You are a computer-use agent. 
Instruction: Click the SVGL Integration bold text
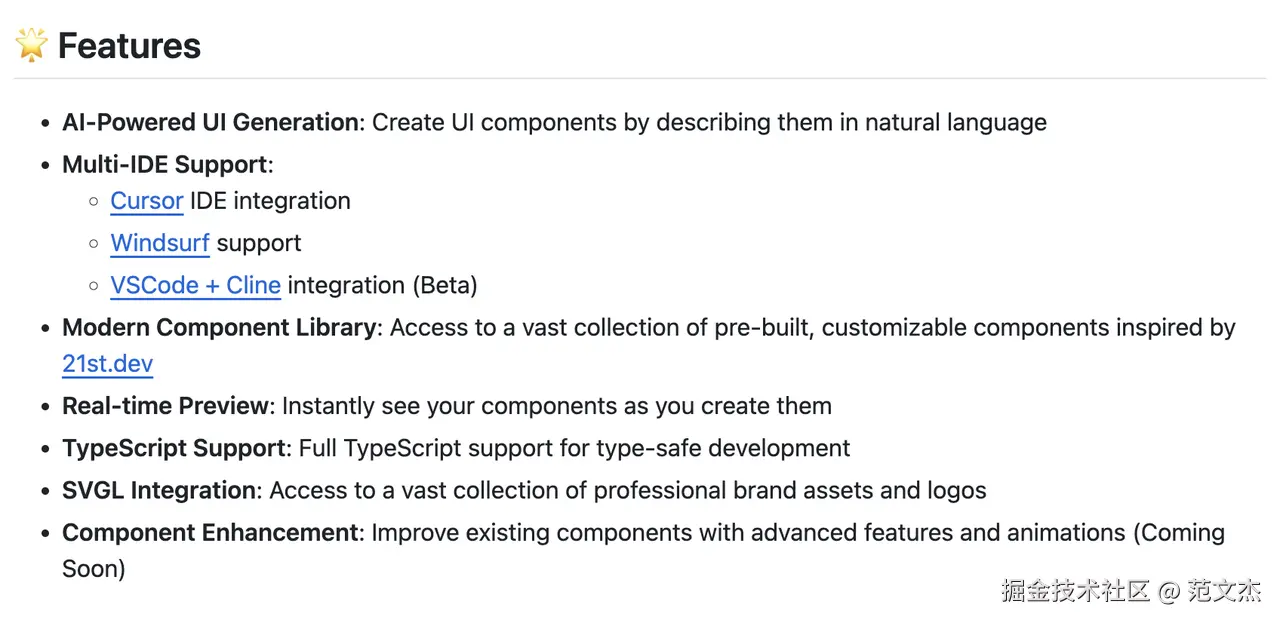pyautogui.click(x=158, y=490)
